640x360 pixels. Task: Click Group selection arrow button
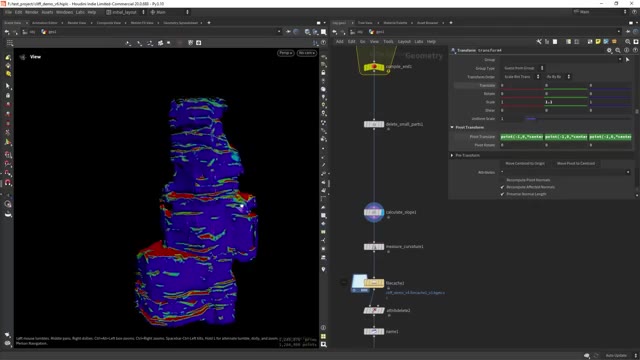[628, 60]
